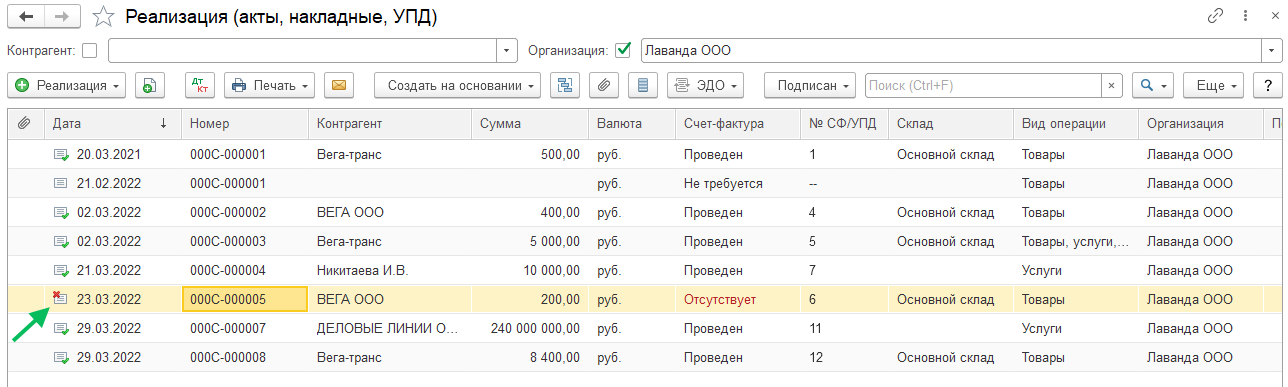Open the magnifier search options dropdown
The height and width of the screenshot is (387, 1288).
pyautogui.click(x=1153, y=86)
